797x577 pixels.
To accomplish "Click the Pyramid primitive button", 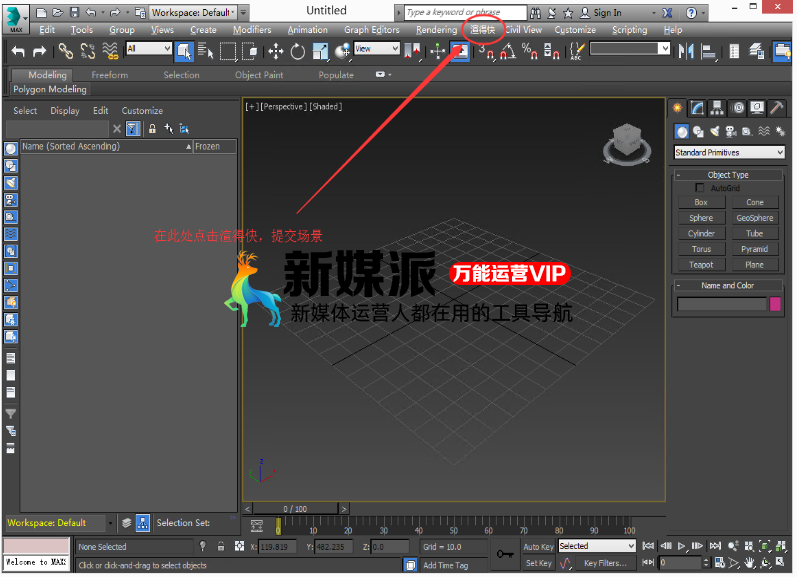I will click(755, 249).
